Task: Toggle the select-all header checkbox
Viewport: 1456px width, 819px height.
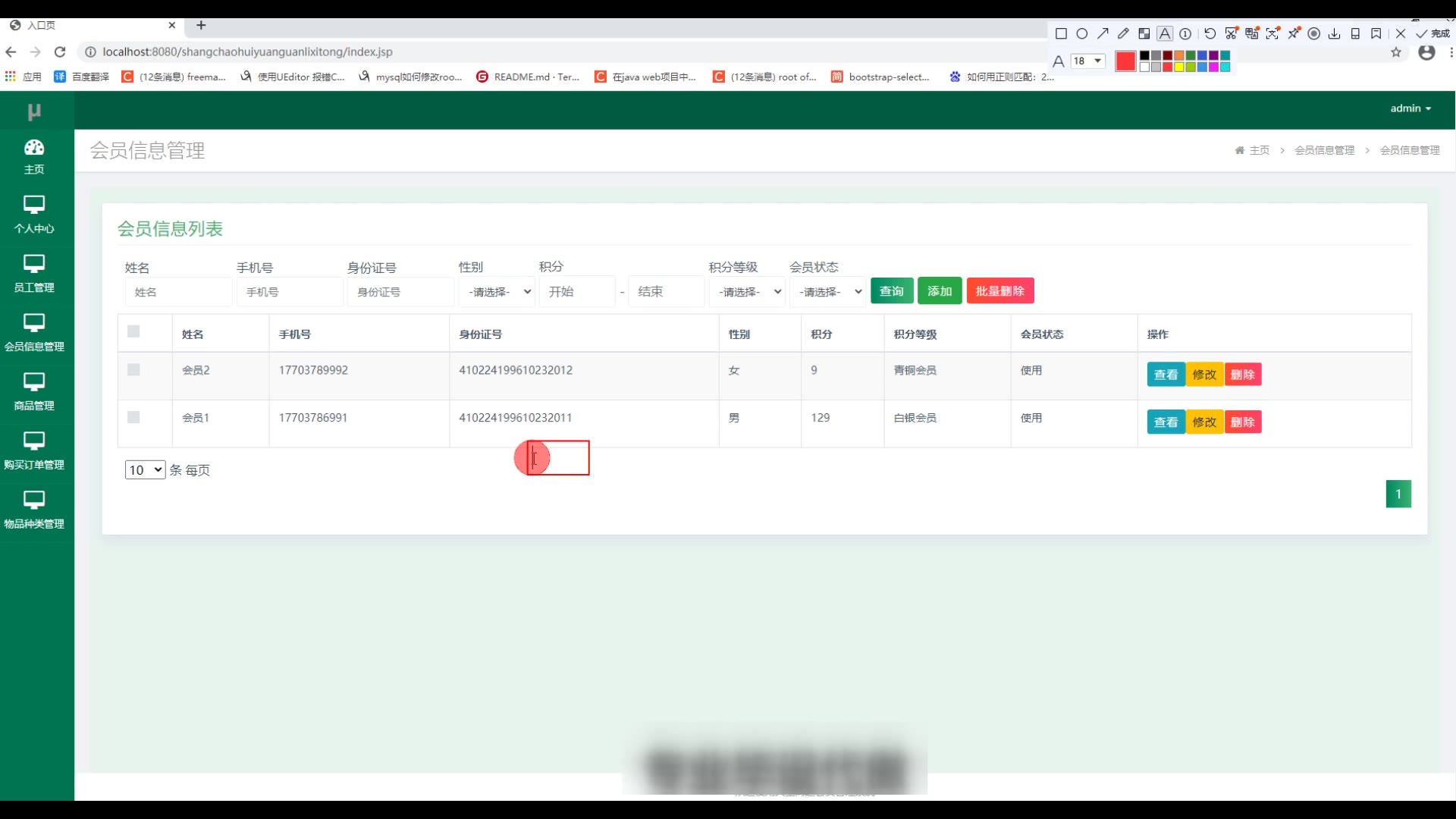Action: [x=133, y=331]
